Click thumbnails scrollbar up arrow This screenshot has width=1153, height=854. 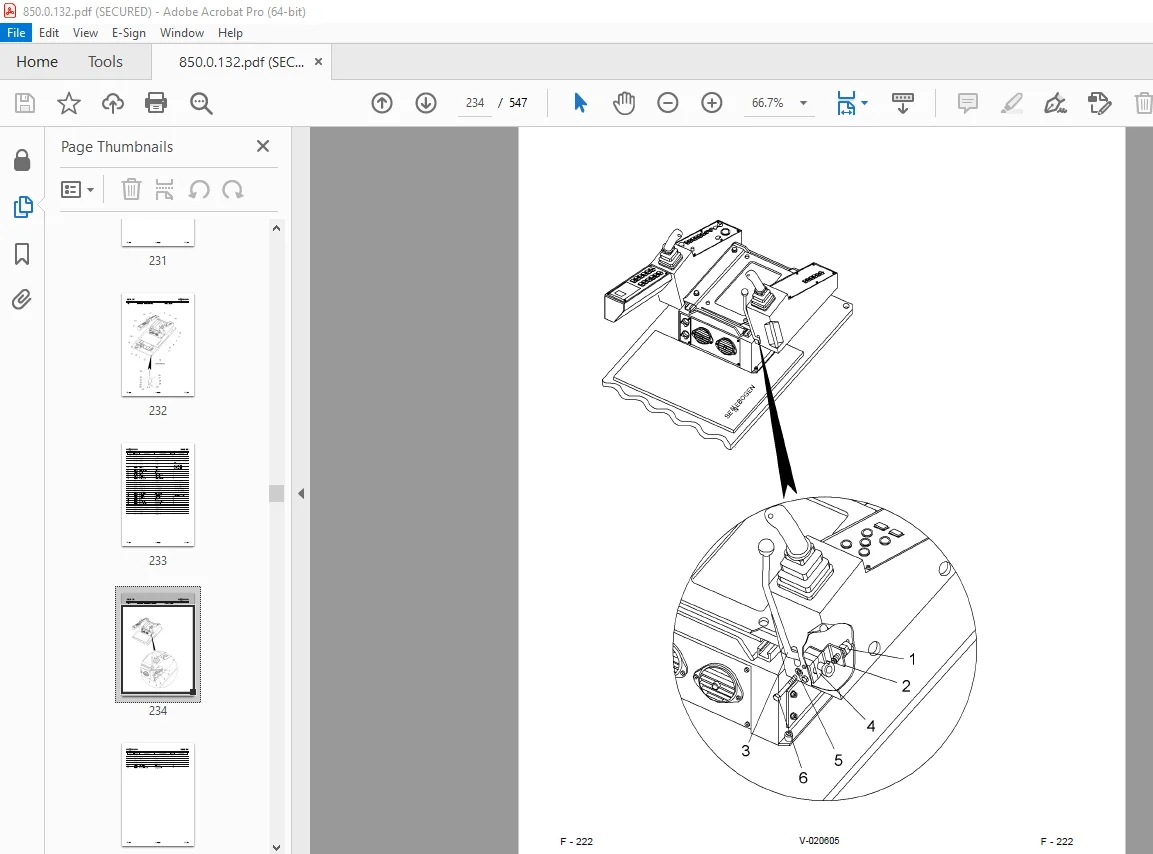tap(276, 228)
